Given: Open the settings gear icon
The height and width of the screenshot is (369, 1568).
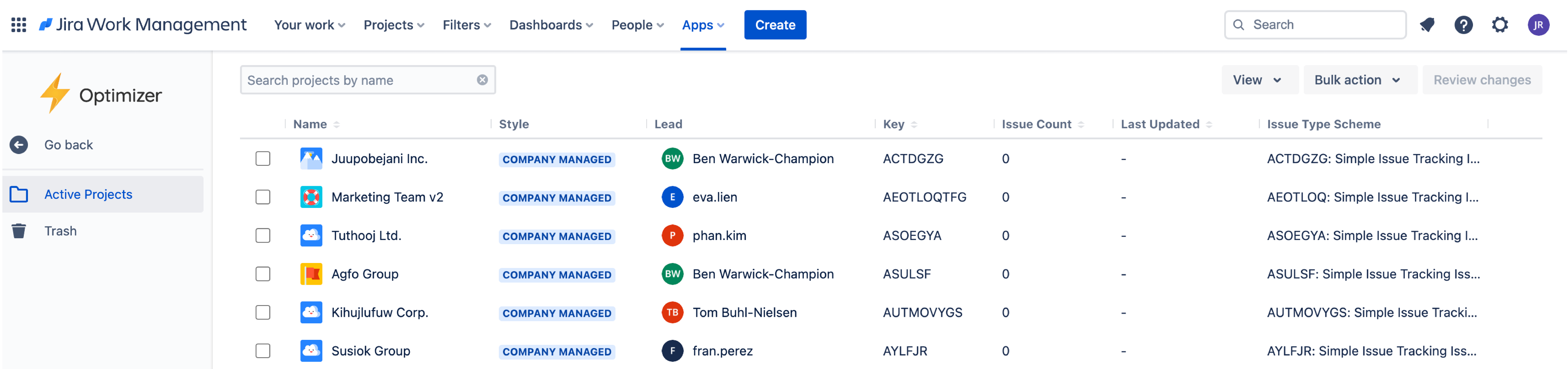Looking at the screenshot, I should tap(1500, 25).
